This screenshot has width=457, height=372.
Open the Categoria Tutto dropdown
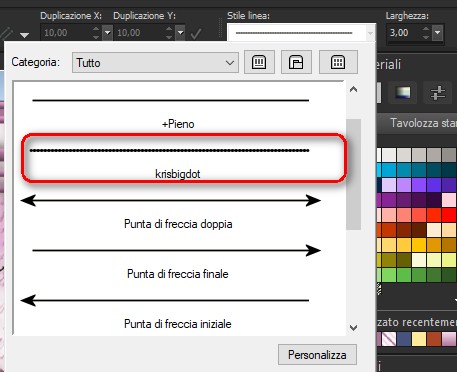pos(155,62)
